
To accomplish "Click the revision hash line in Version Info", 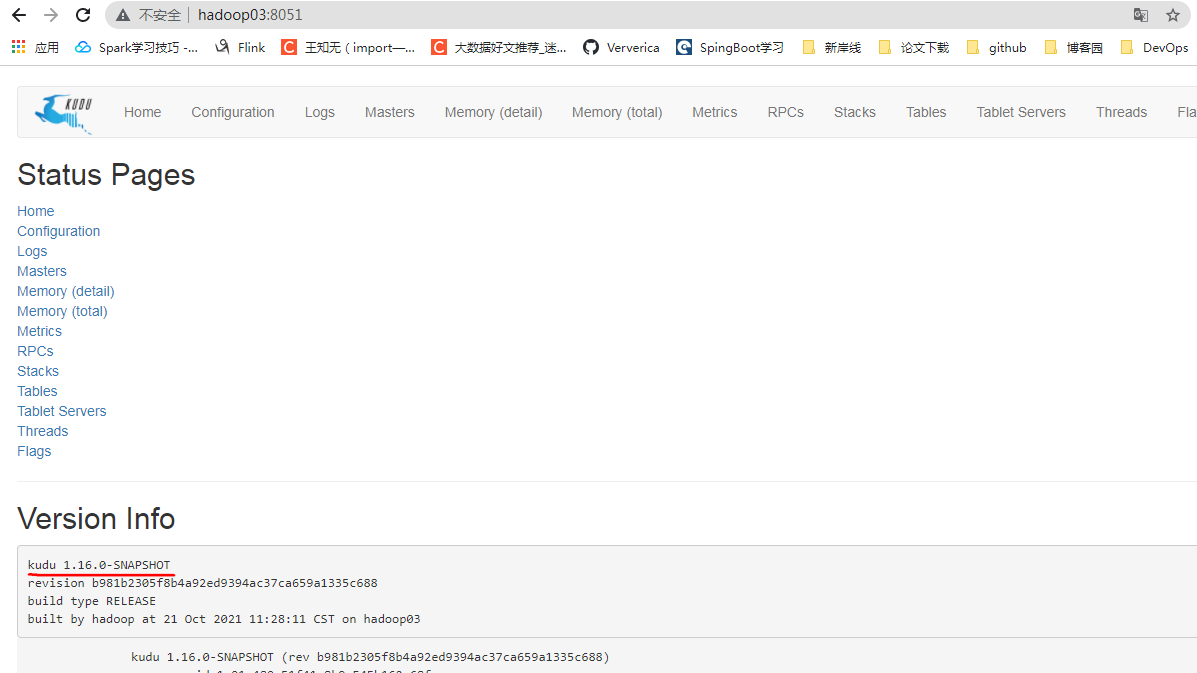I will coord(202,583).
